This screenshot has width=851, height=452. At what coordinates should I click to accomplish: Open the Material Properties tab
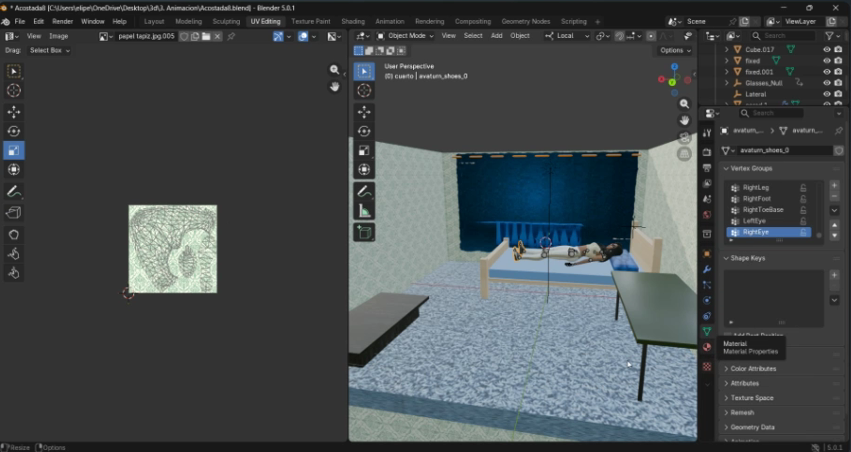tap(707, 348)
